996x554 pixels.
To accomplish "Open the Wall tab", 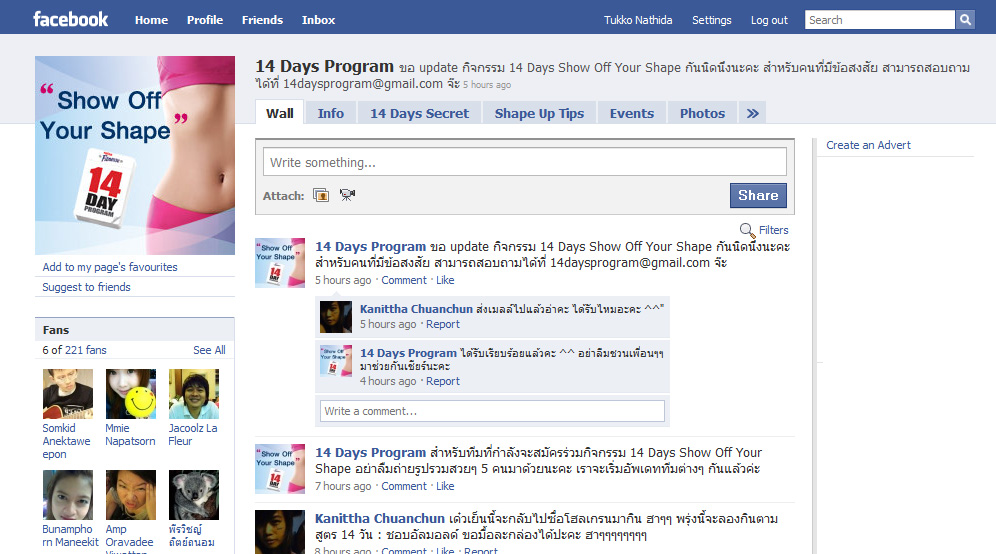I will 279,113.
